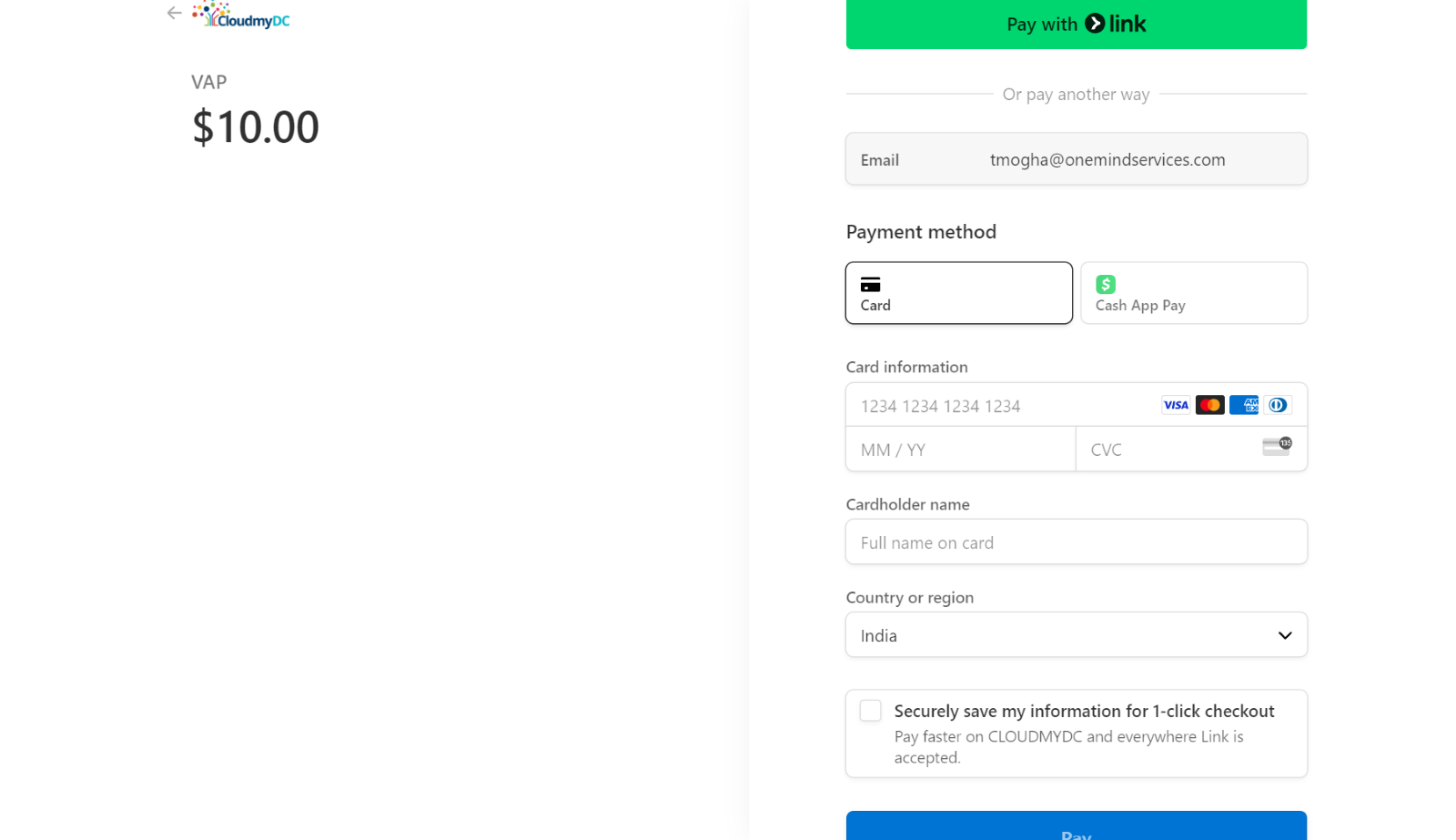This screenshot has width=1456, height=840.
Task: Click 'Pay faster on CLOUDMYDC' description text
Action: coord(1068,746)
